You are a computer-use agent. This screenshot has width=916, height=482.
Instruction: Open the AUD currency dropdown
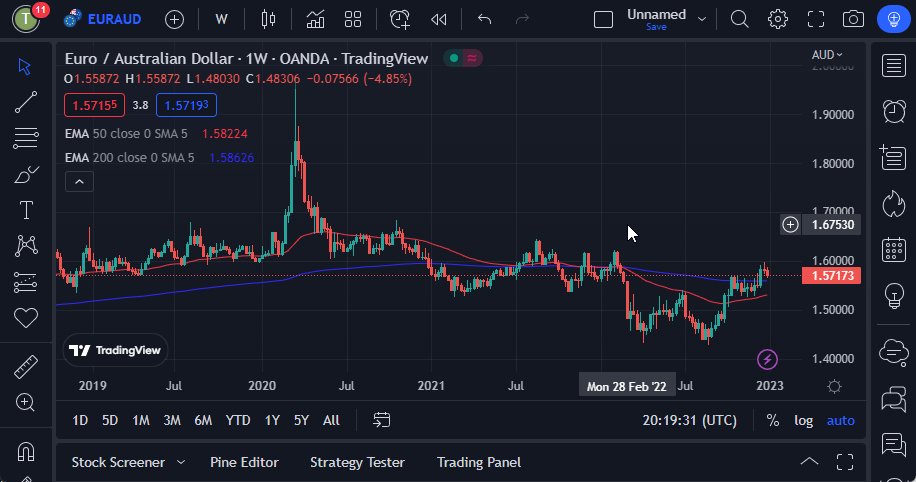pos(827,55)
